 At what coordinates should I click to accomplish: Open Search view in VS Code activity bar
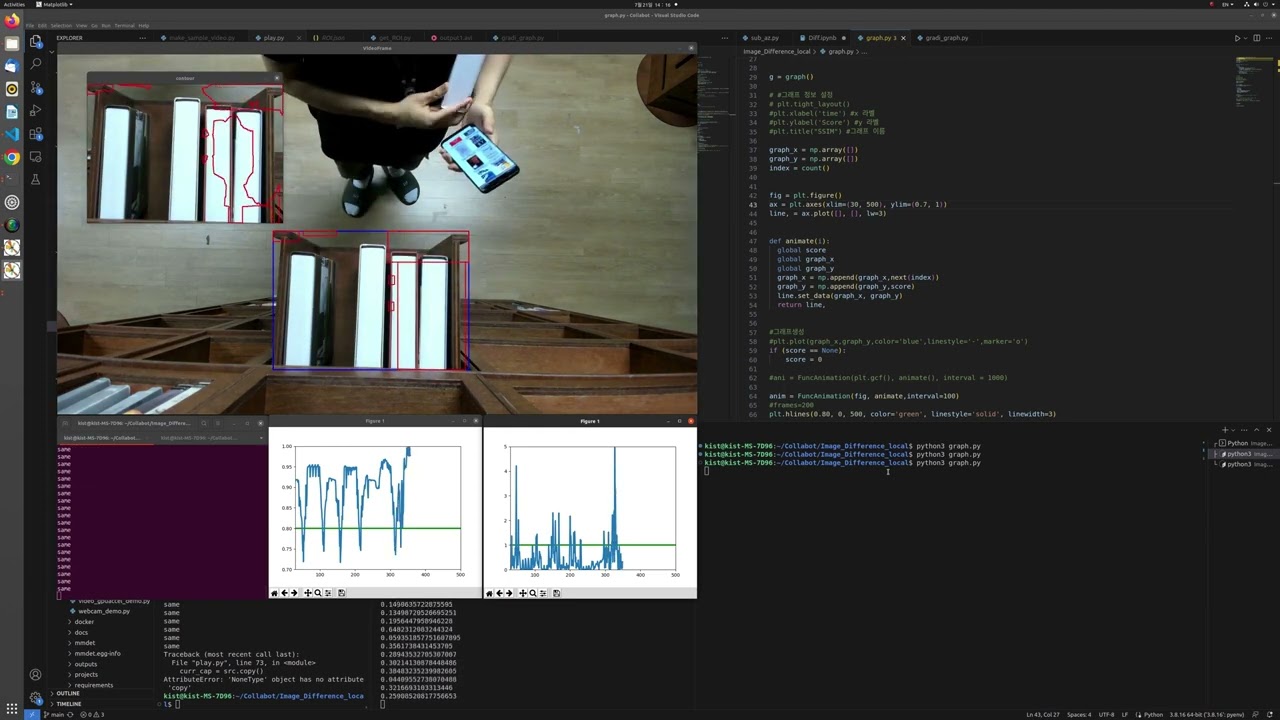(35, 64)
